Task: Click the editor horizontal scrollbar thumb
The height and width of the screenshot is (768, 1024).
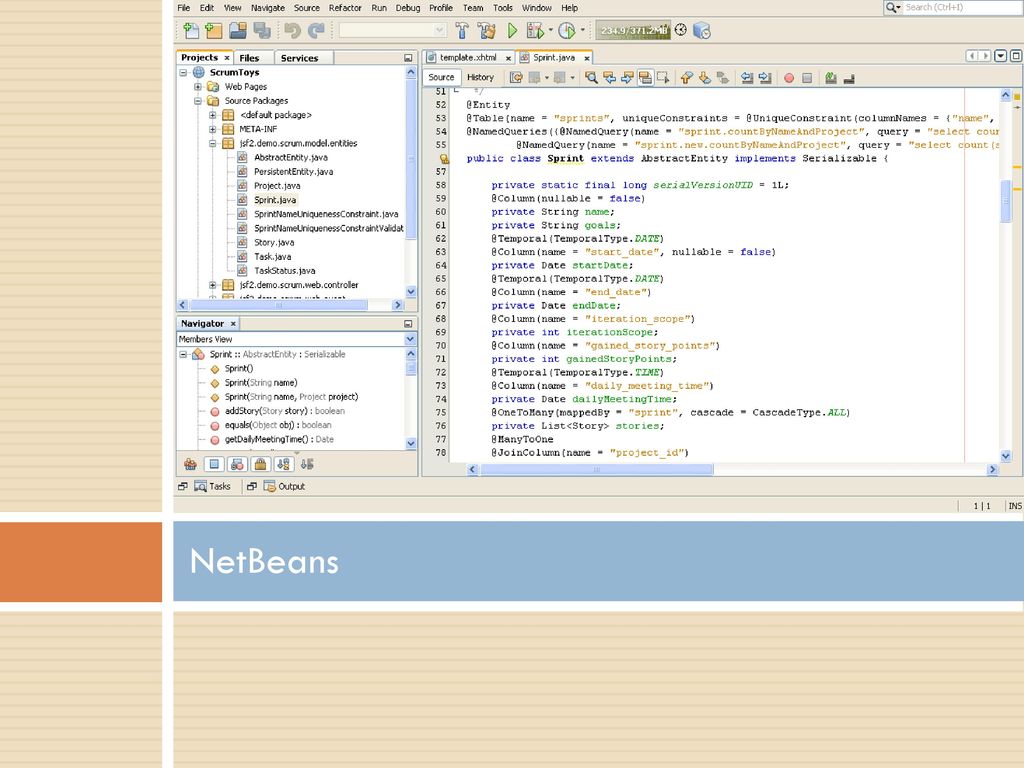Action: click(x=596, y=470)
